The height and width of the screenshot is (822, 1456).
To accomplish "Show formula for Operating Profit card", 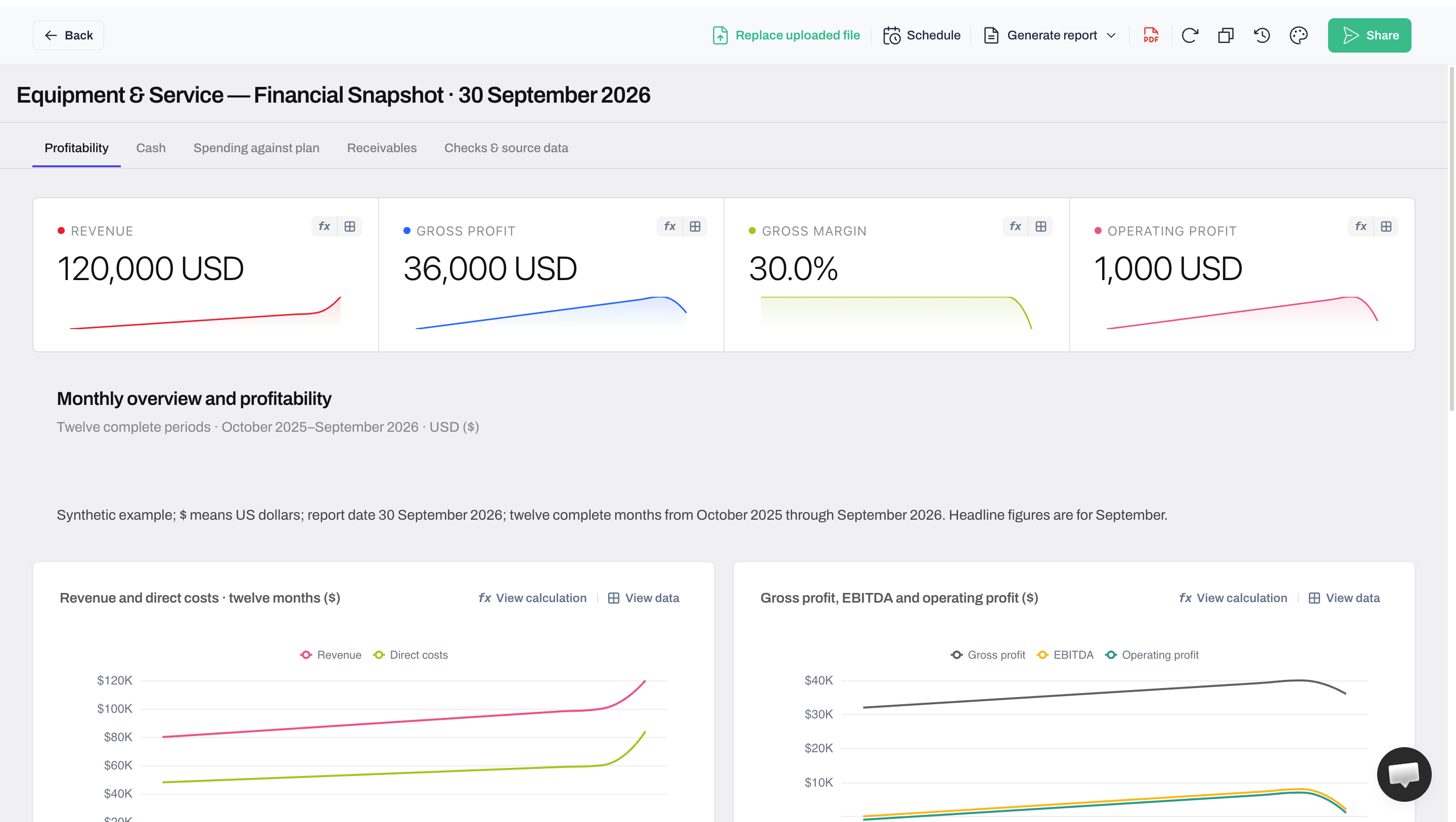I will click(1360, 226).
